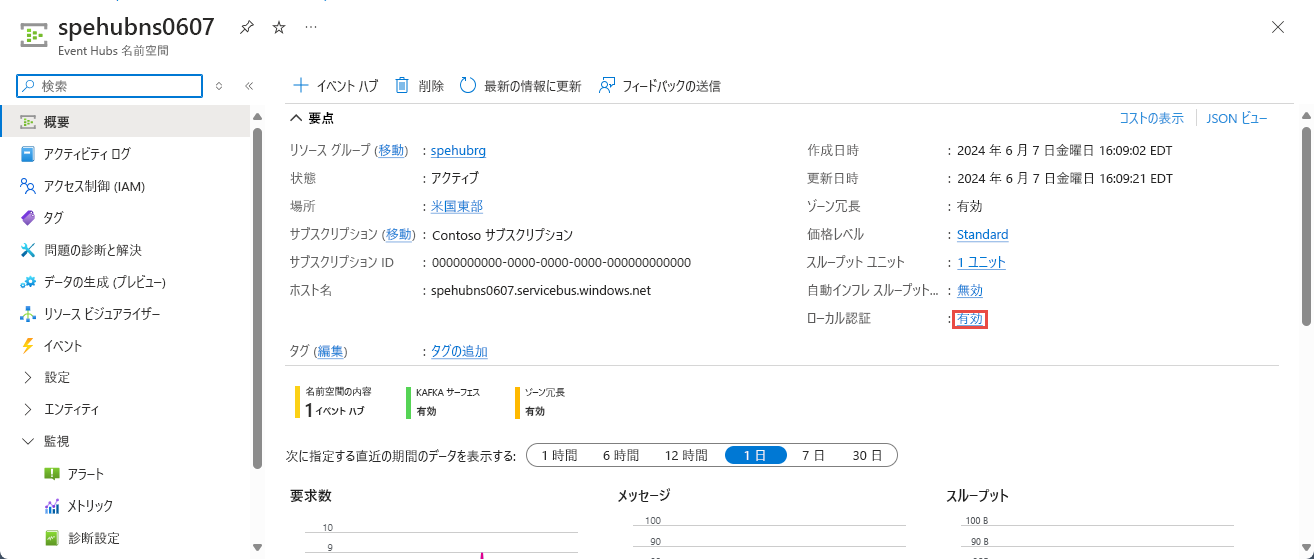Screen dimensions: 1314x559
Task: Click the 有効 link for ローカル認証
Action: tap(970, 319)
